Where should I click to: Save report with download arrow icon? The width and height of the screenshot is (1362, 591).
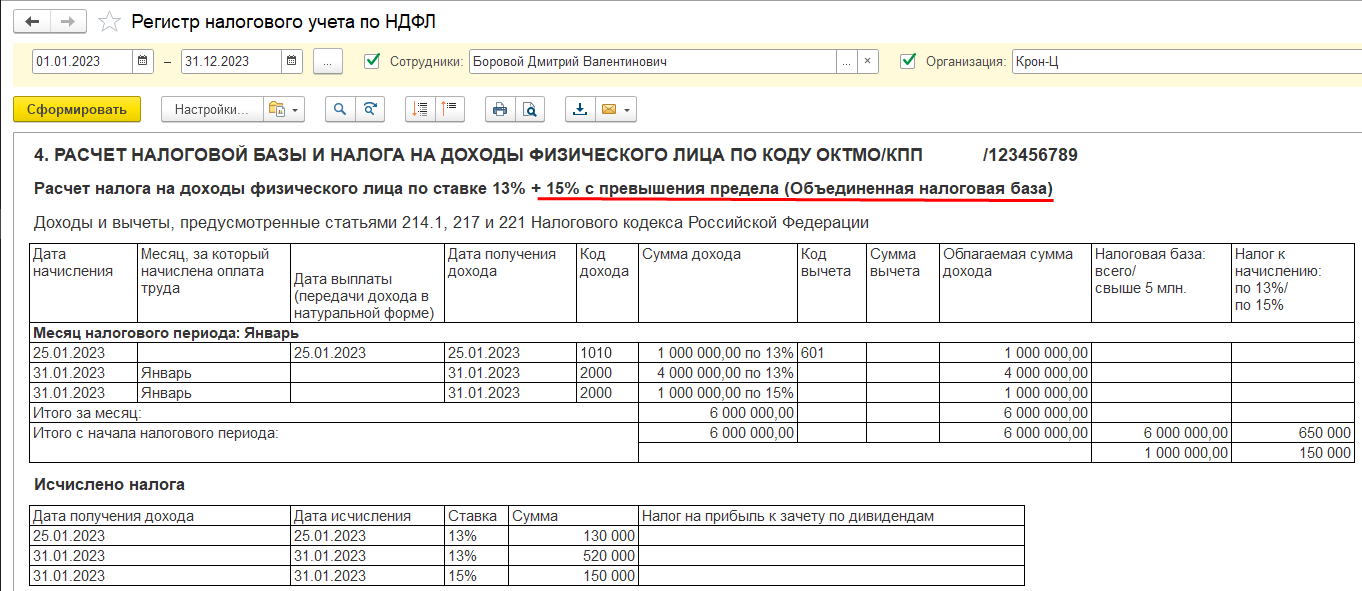(580, 110)
